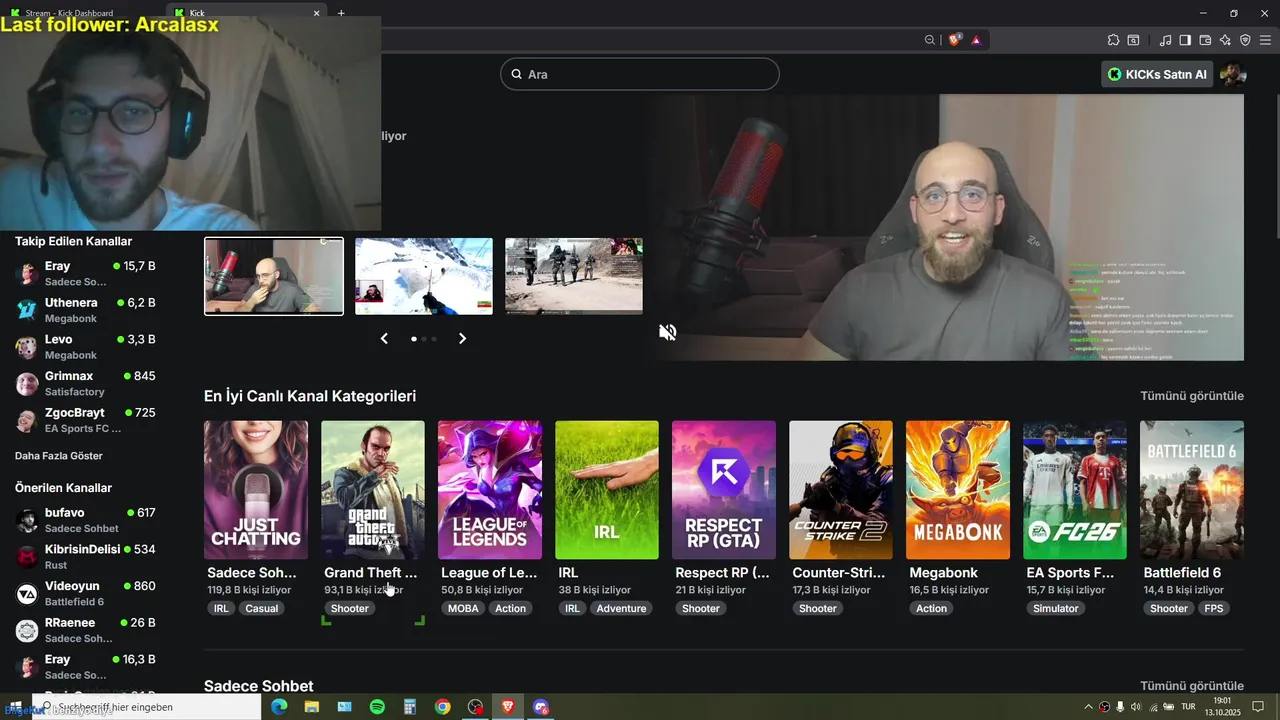The image size is (1280, 720).
Task: Open the volume speaker icon in system tray
Action: tap(1136, 707)
